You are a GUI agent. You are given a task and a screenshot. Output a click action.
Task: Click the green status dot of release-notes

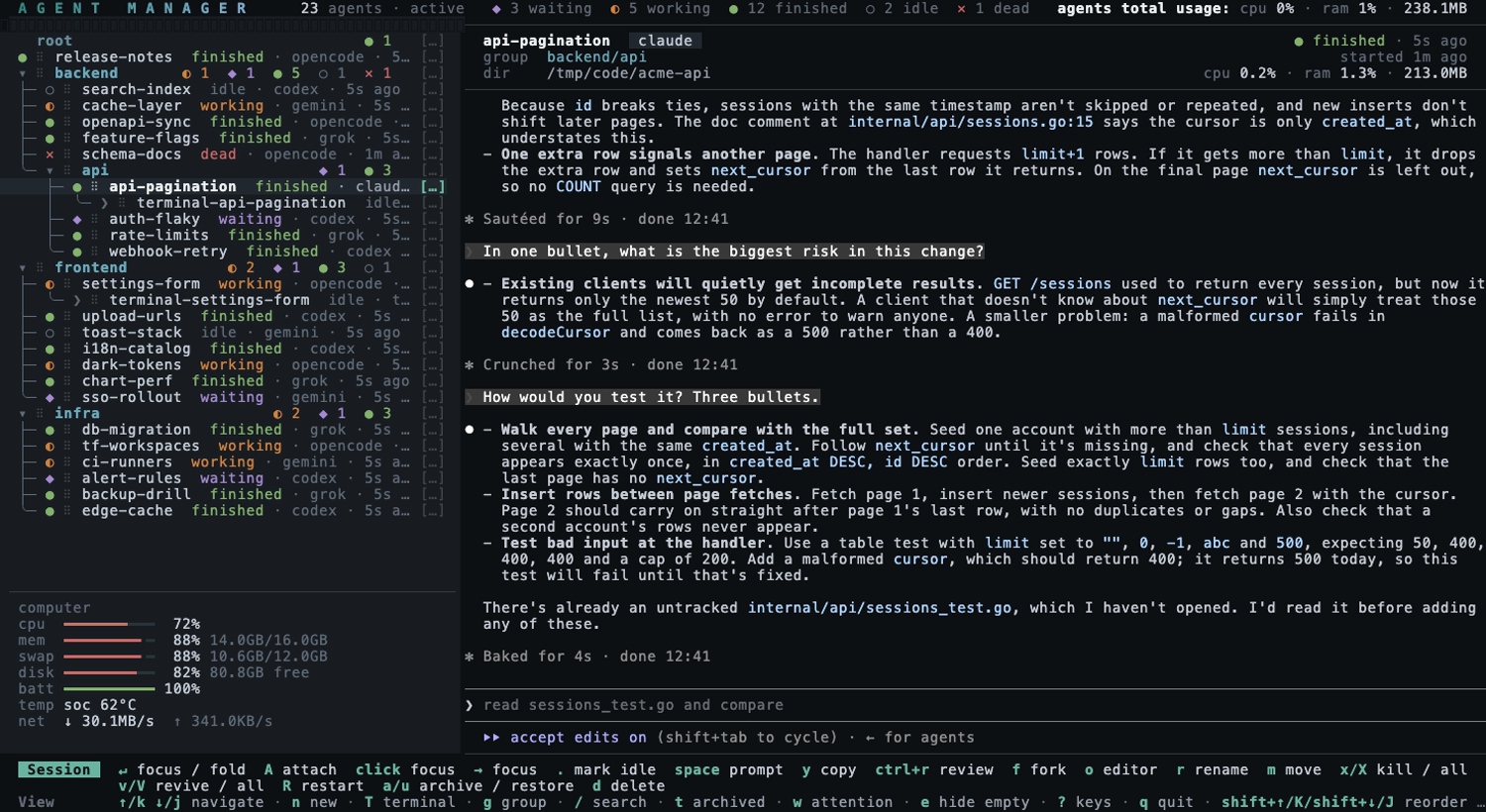(22, 57)
